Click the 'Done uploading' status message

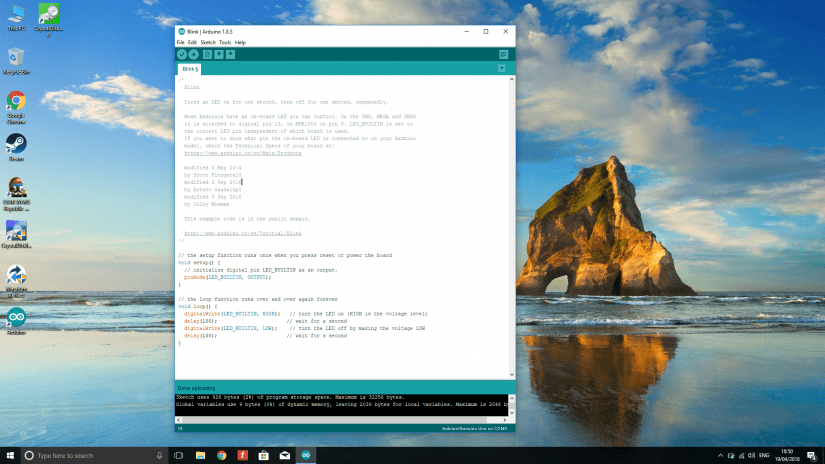click(196, 388)
